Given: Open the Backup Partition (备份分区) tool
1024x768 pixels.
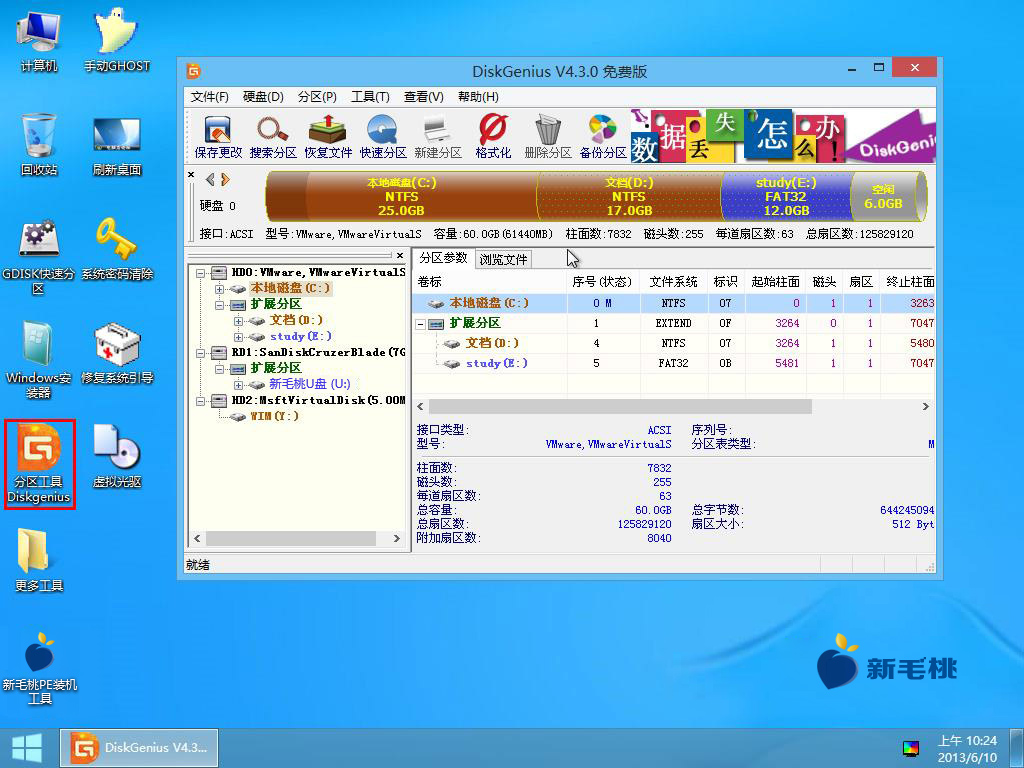Looking at the screenshot, I should point(603,137).
